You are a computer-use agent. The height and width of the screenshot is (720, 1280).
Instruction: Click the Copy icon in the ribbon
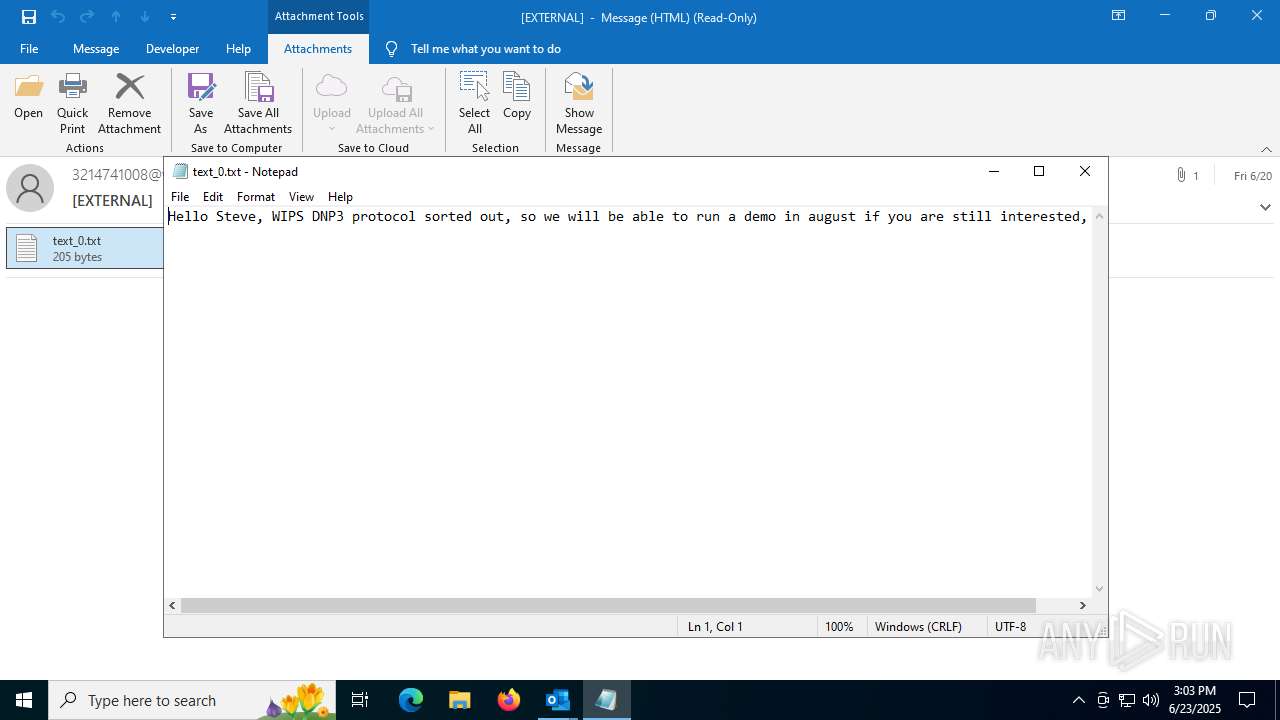tap(516, 87)
